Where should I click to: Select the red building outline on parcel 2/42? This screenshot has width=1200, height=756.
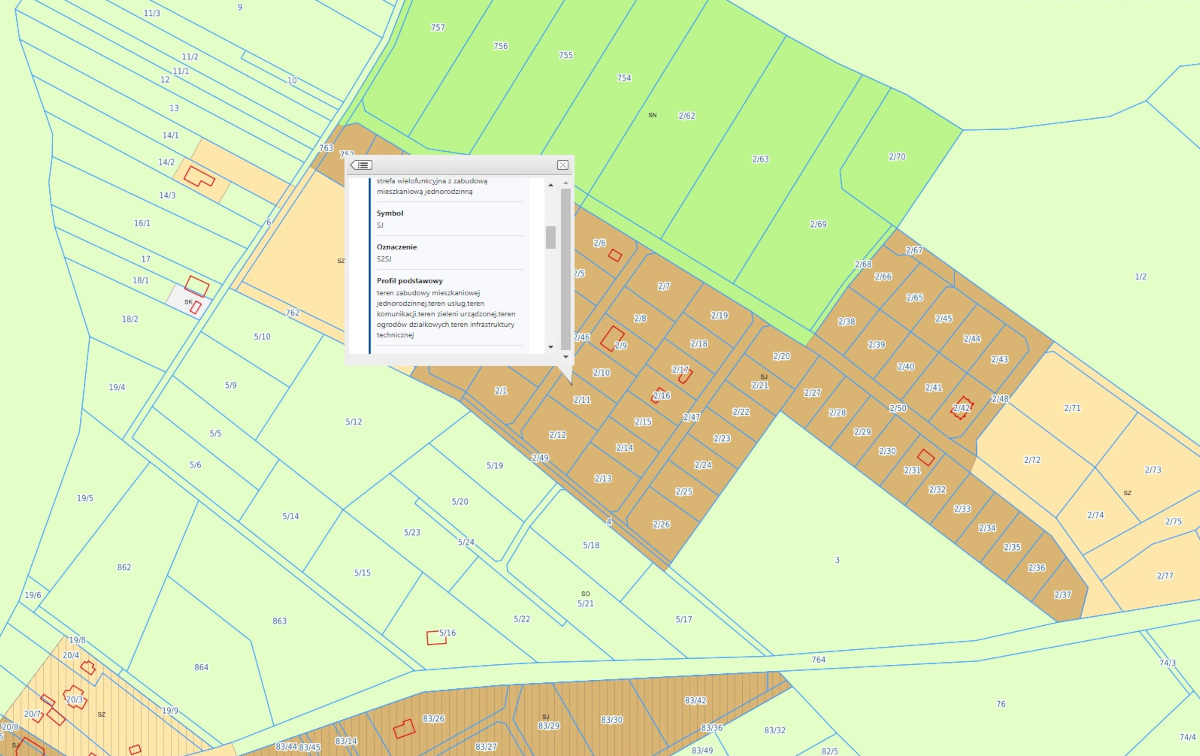click(961, 407)
